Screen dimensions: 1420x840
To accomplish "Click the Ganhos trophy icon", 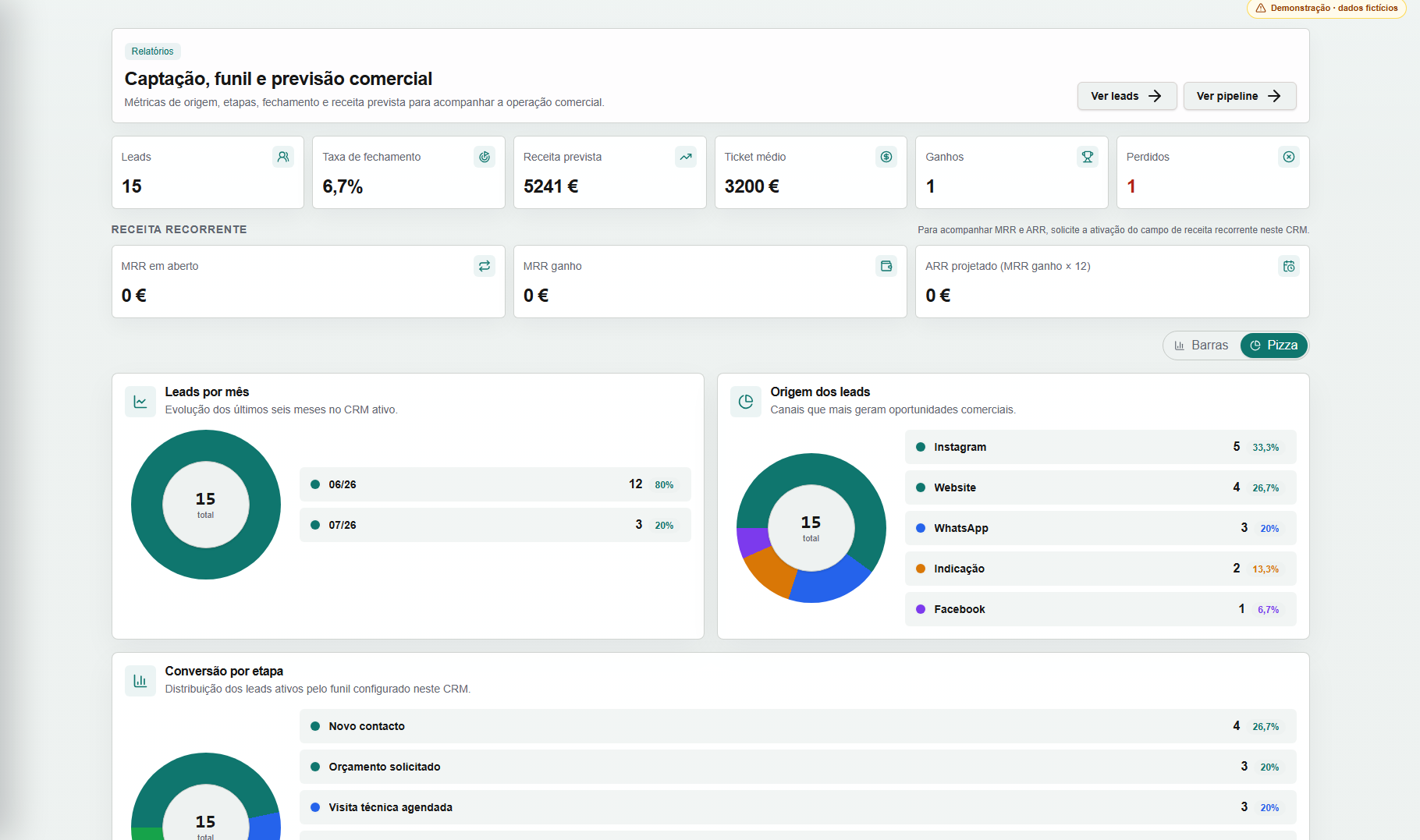I will (x=1088, y=157).
